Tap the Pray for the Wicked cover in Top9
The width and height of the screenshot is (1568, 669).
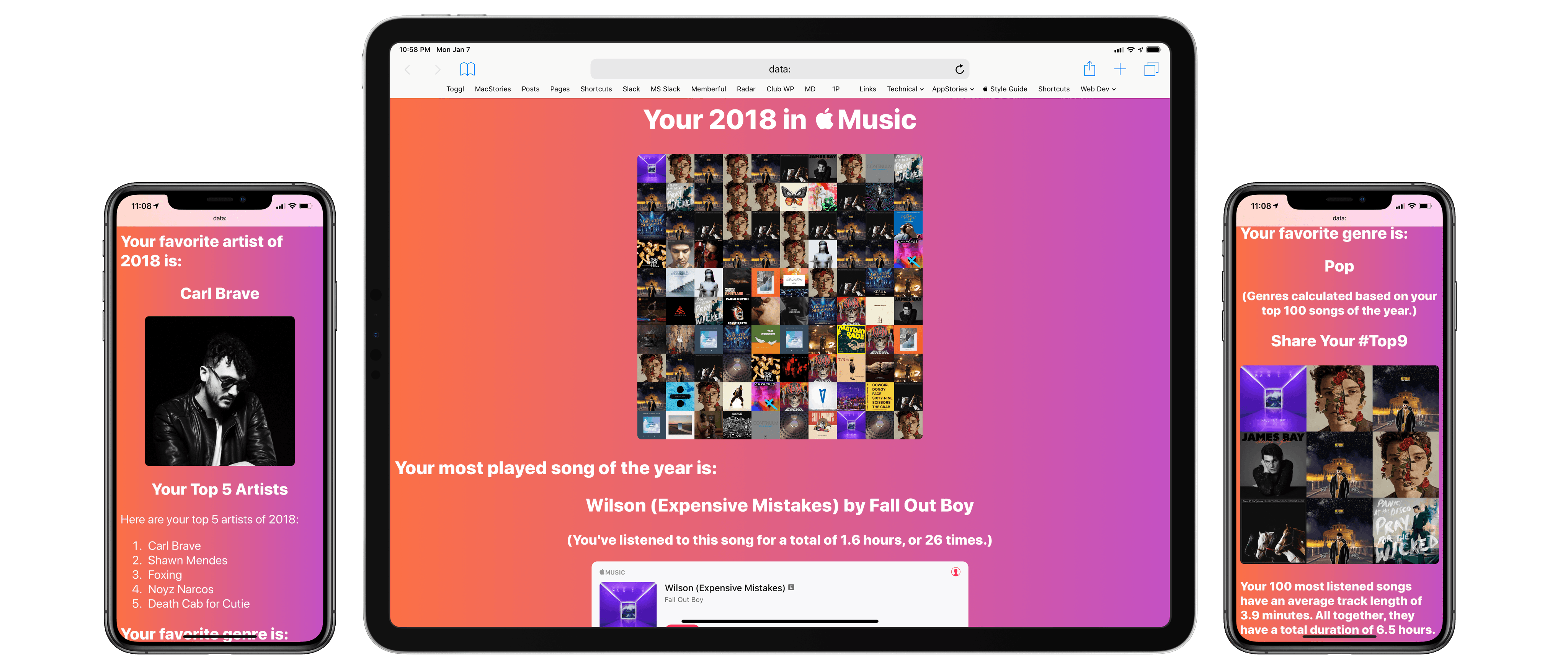[1405, 531]
